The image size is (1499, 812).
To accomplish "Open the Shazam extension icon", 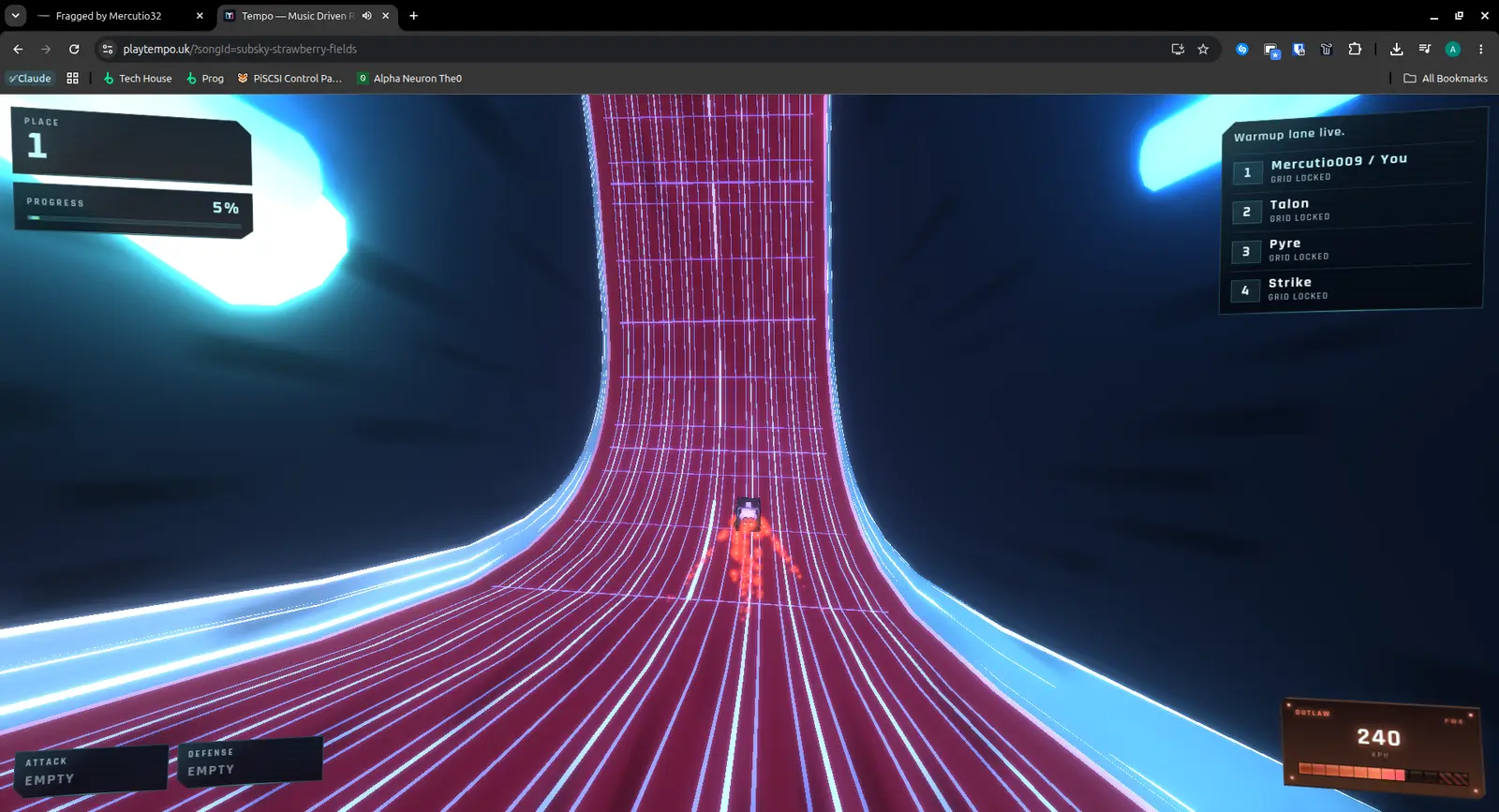I will [x=1242, y=49].
